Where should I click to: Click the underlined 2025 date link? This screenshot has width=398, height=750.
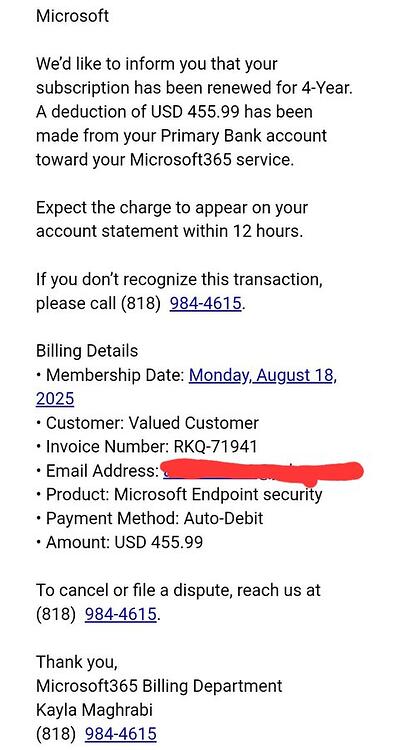click(55, 399)
